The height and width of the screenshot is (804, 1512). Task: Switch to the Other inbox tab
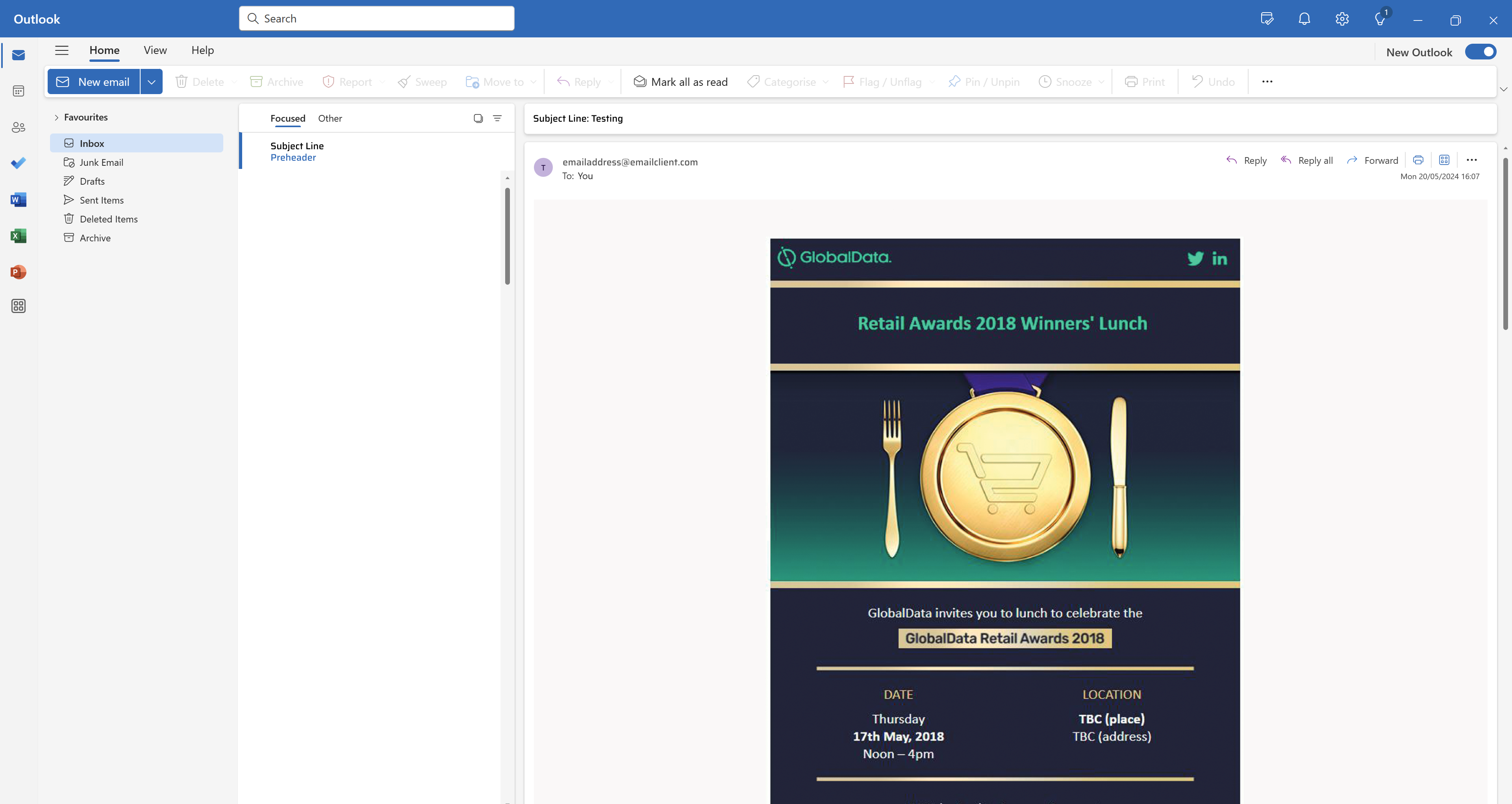click(x=330, y=119)
